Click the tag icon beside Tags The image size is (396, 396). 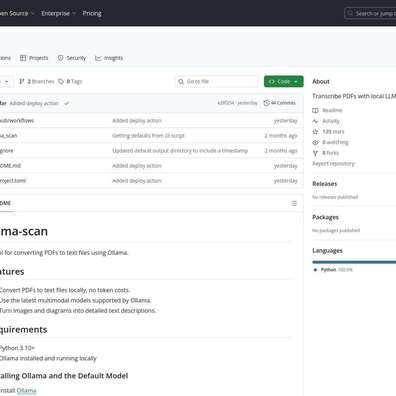(x=61, y=81)
